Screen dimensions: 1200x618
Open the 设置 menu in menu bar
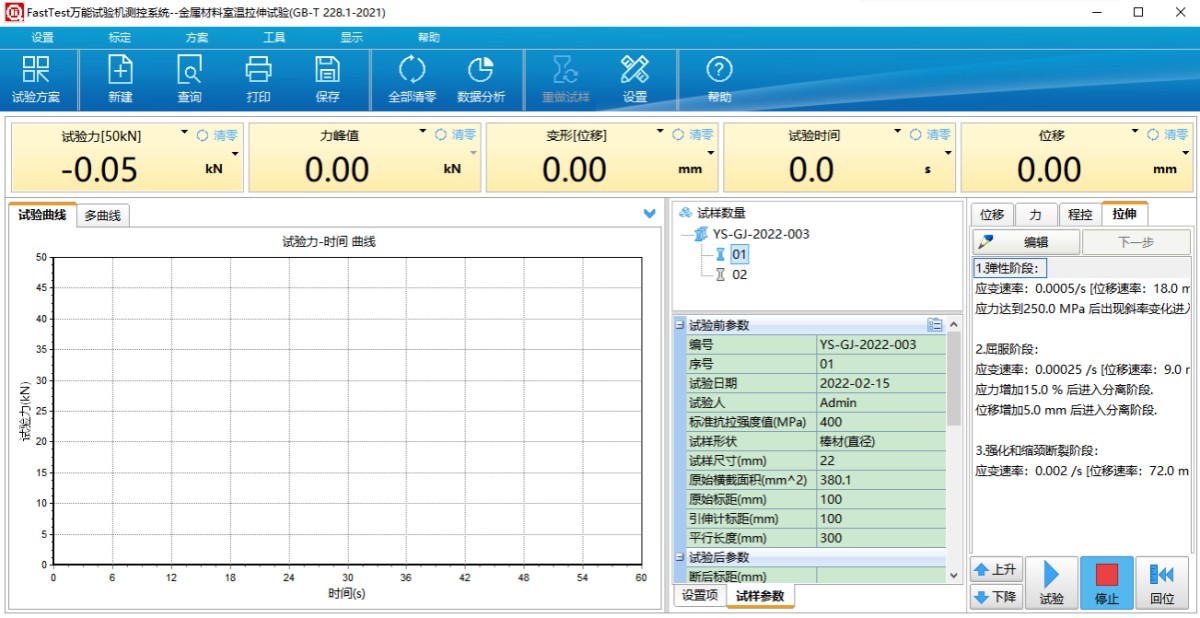[x=43, y=37]
